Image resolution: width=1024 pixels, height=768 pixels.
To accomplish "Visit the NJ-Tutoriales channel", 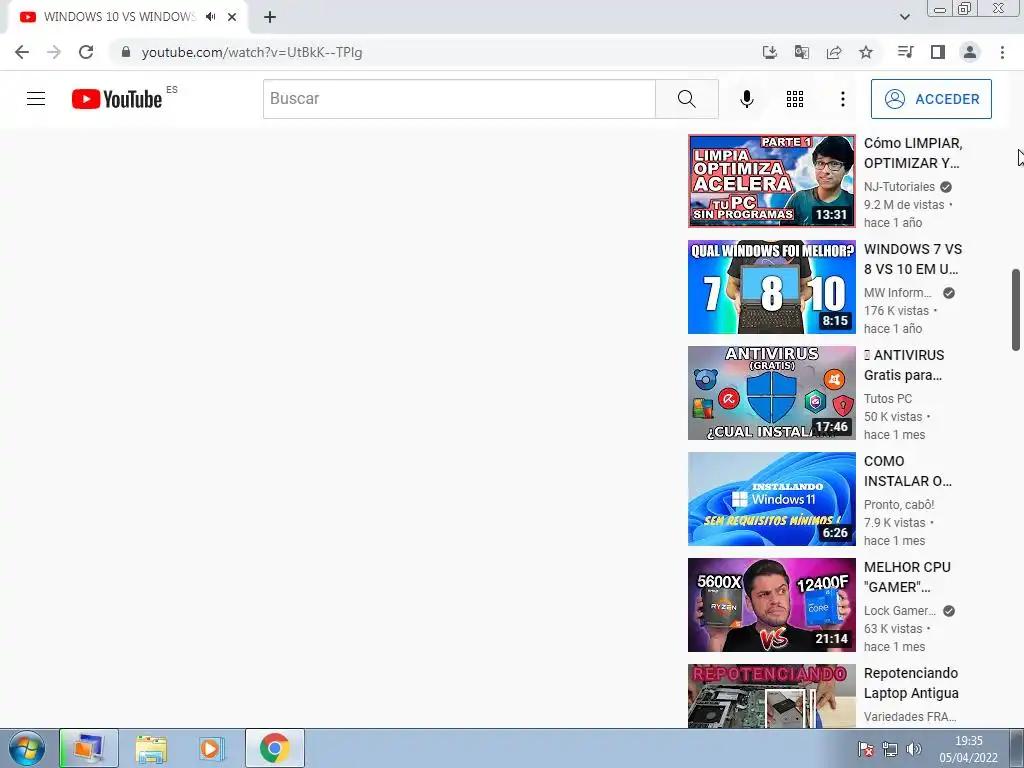I will tap(899, 187).
